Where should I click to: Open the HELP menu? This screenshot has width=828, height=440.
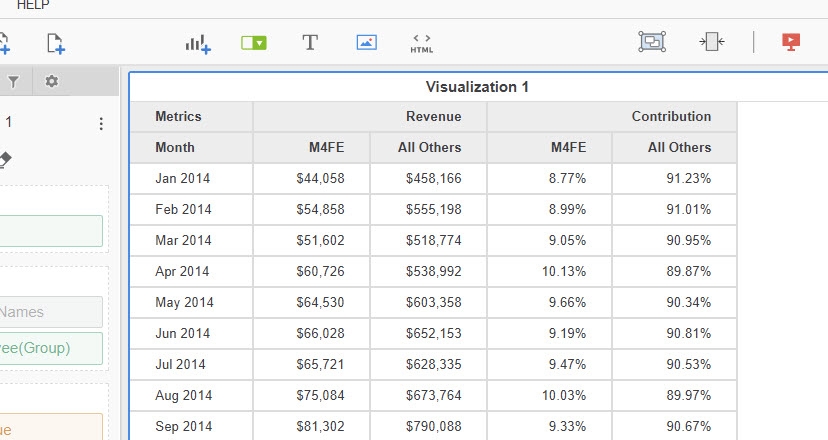click(x=33, y=6)
